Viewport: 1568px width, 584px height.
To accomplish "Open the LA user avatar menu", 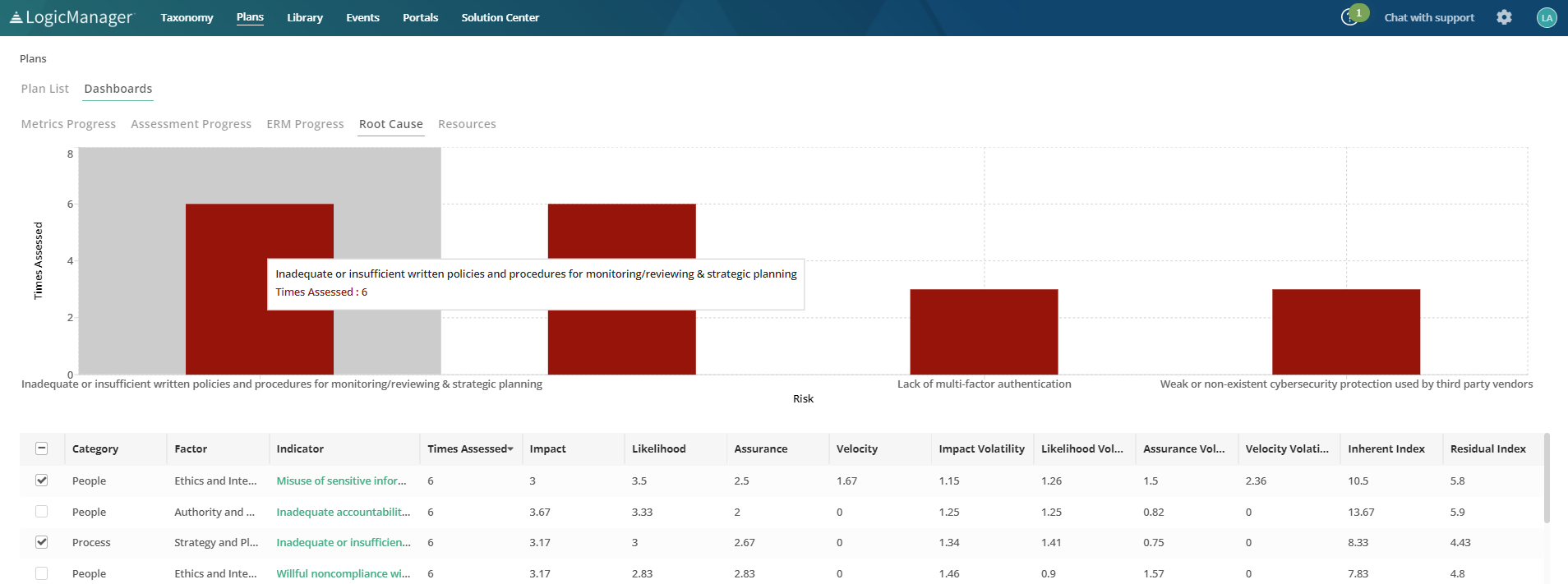I will pyautogui.click(x=1547, y=17).
